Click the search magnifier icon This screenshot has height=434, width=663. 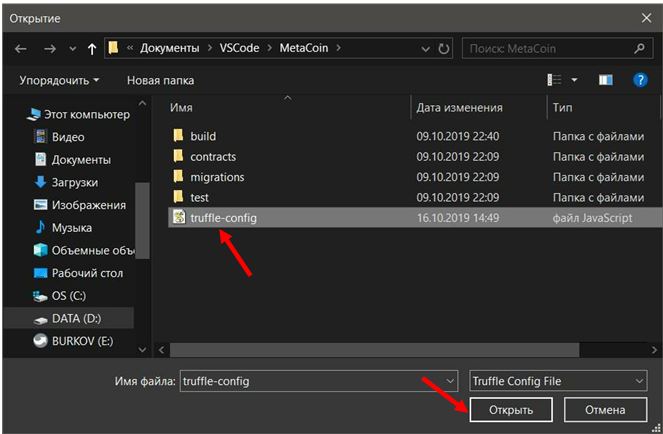pyautogui.click(x=639, y=48)
